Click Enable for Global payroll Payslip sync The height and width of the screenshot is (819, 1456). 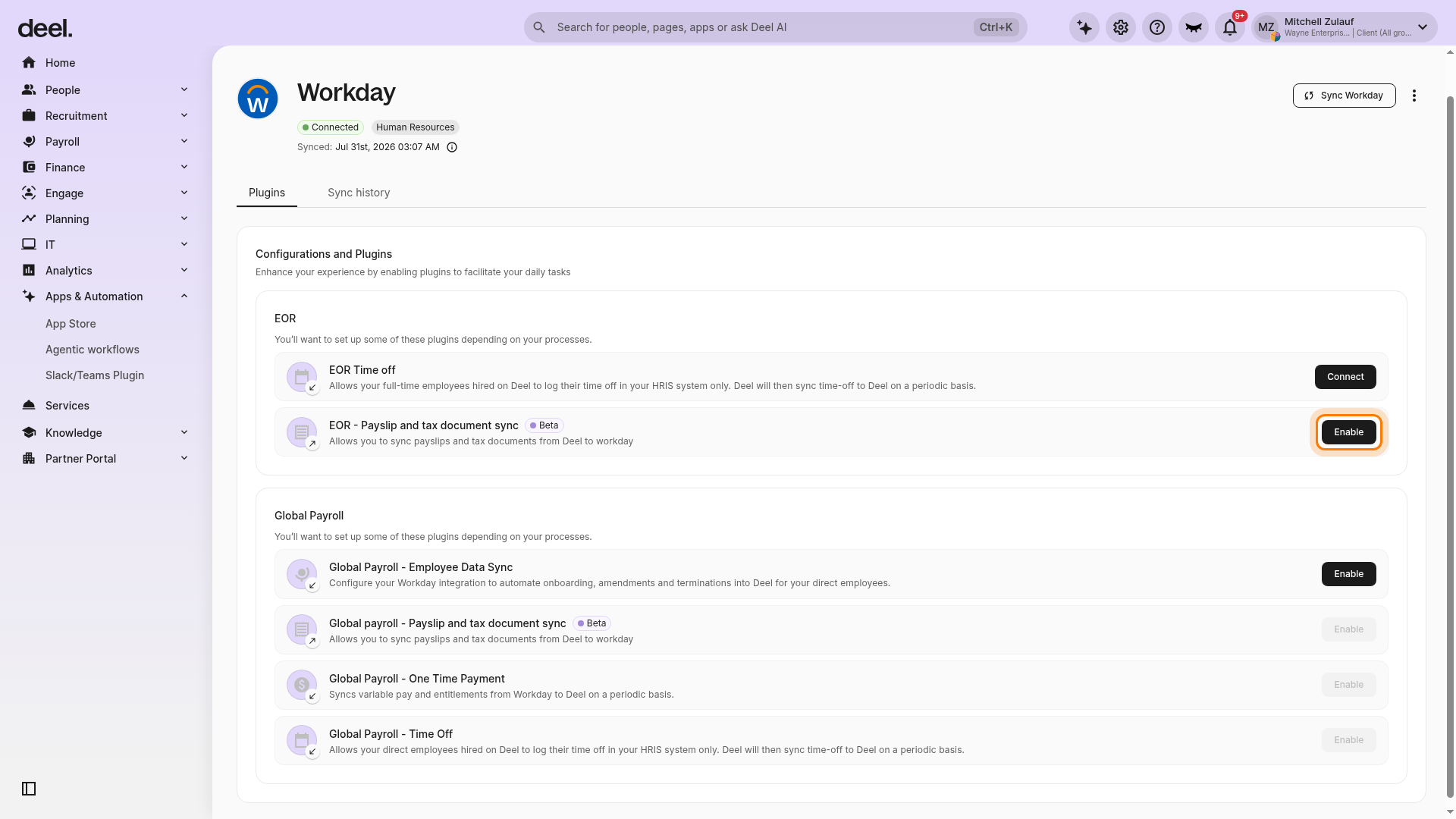click(x=1348, y=629)
